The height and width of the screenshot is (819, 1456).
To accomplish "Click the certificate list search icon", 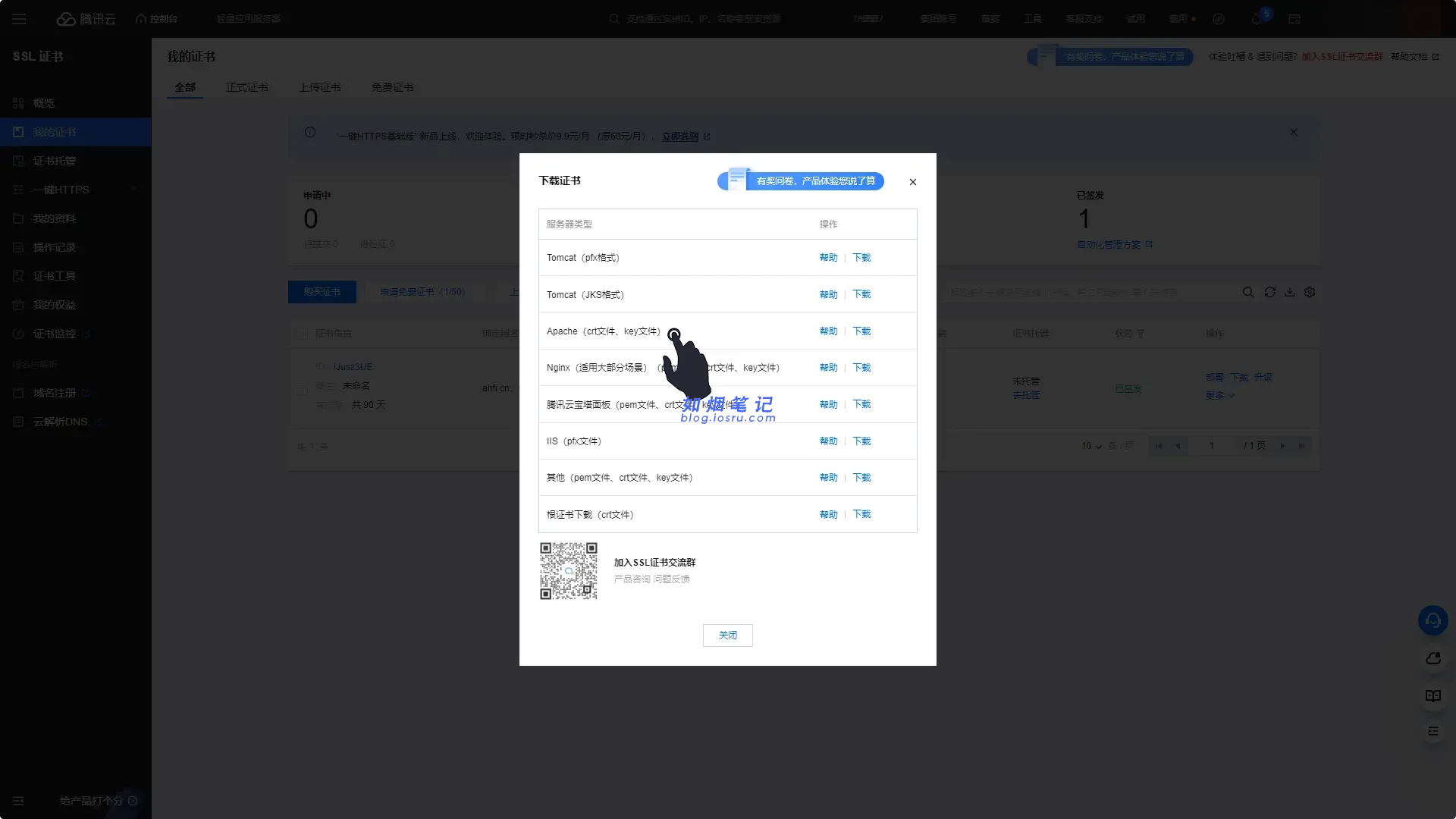I will 1248,292.
